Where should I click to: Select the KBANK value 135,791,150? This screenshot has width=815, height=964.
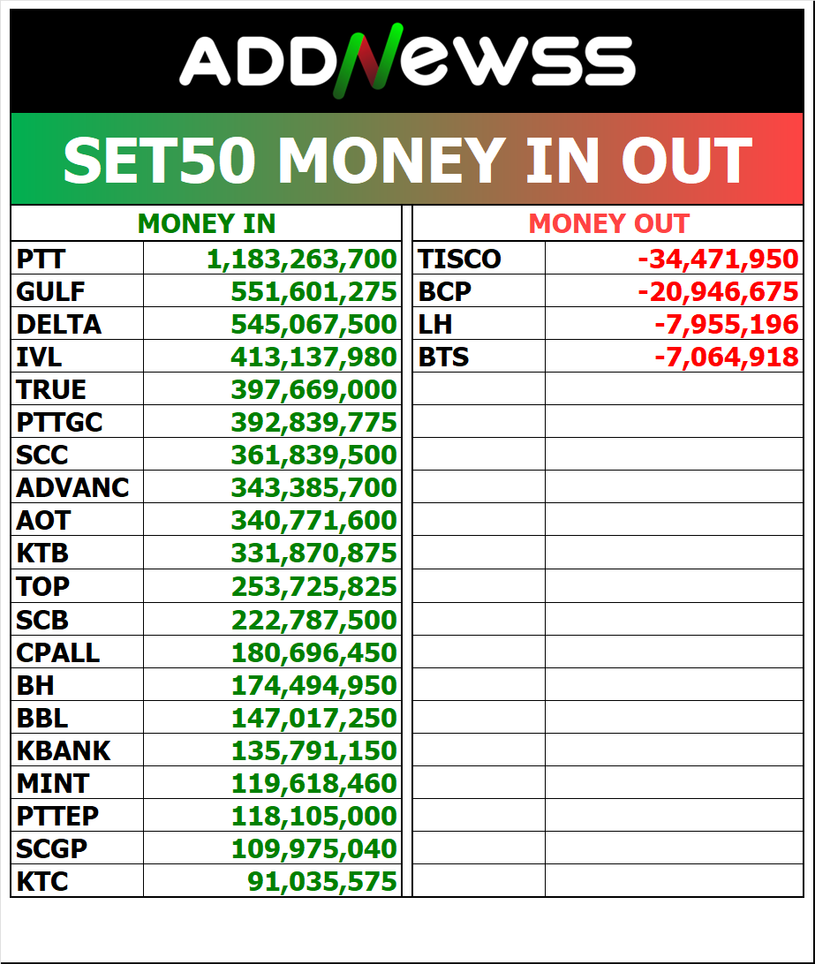314,751
